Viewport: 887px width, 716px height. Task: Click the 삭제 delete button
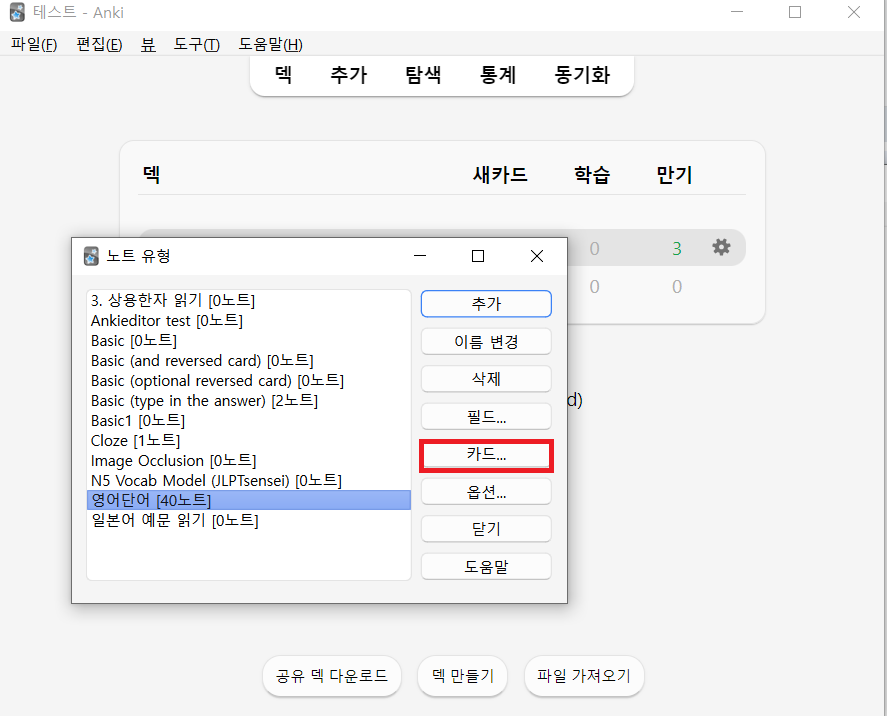pos(486,379)
